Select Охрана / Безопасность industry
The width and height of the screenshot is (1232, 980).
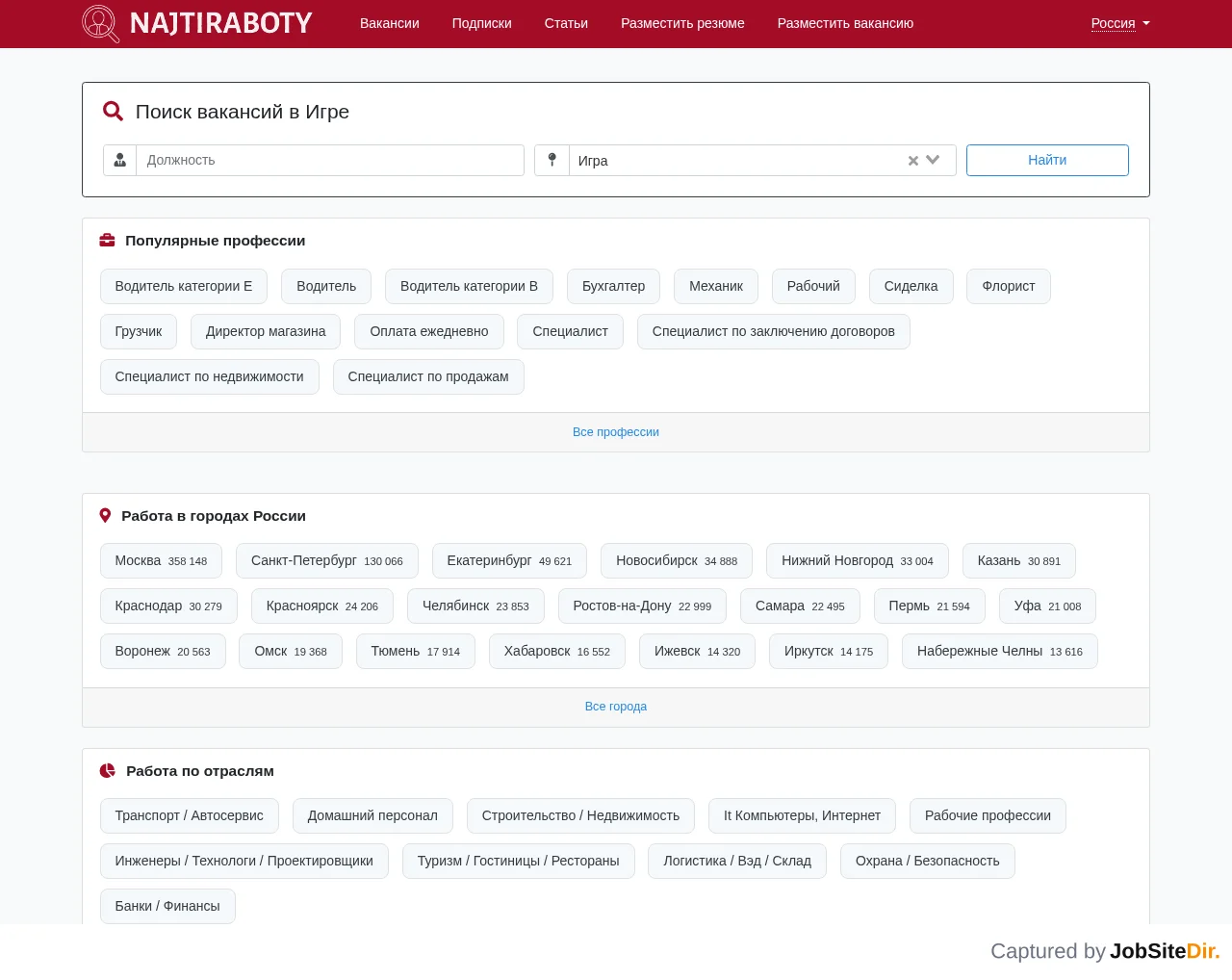[928, 861]
